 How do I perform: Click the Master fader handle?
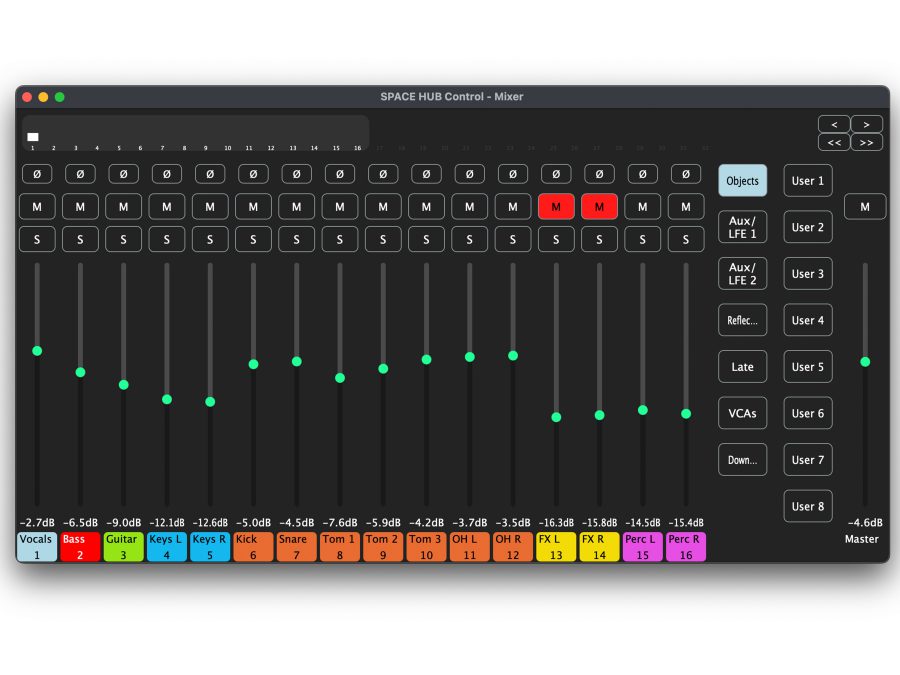[865, 362]
